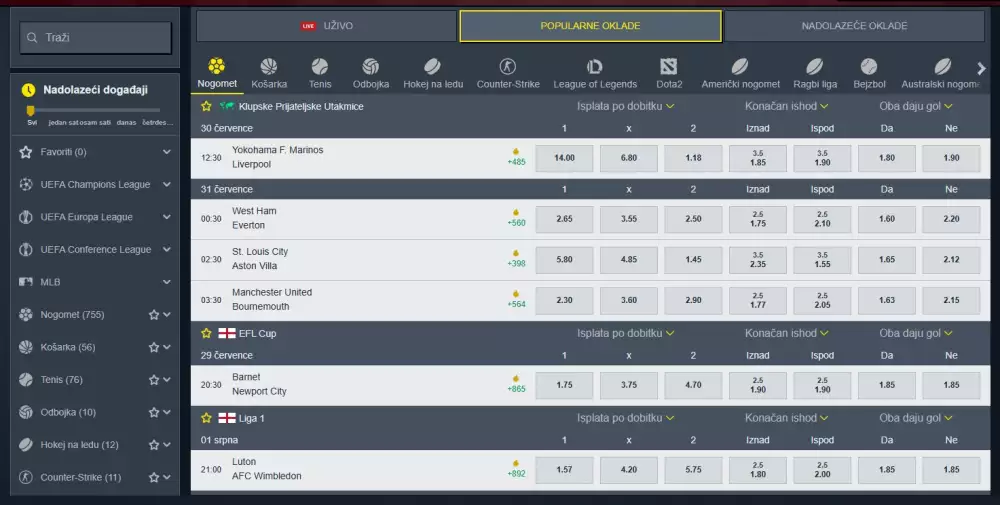Click the UEFA Europa League icon

(x=26, y=217)
